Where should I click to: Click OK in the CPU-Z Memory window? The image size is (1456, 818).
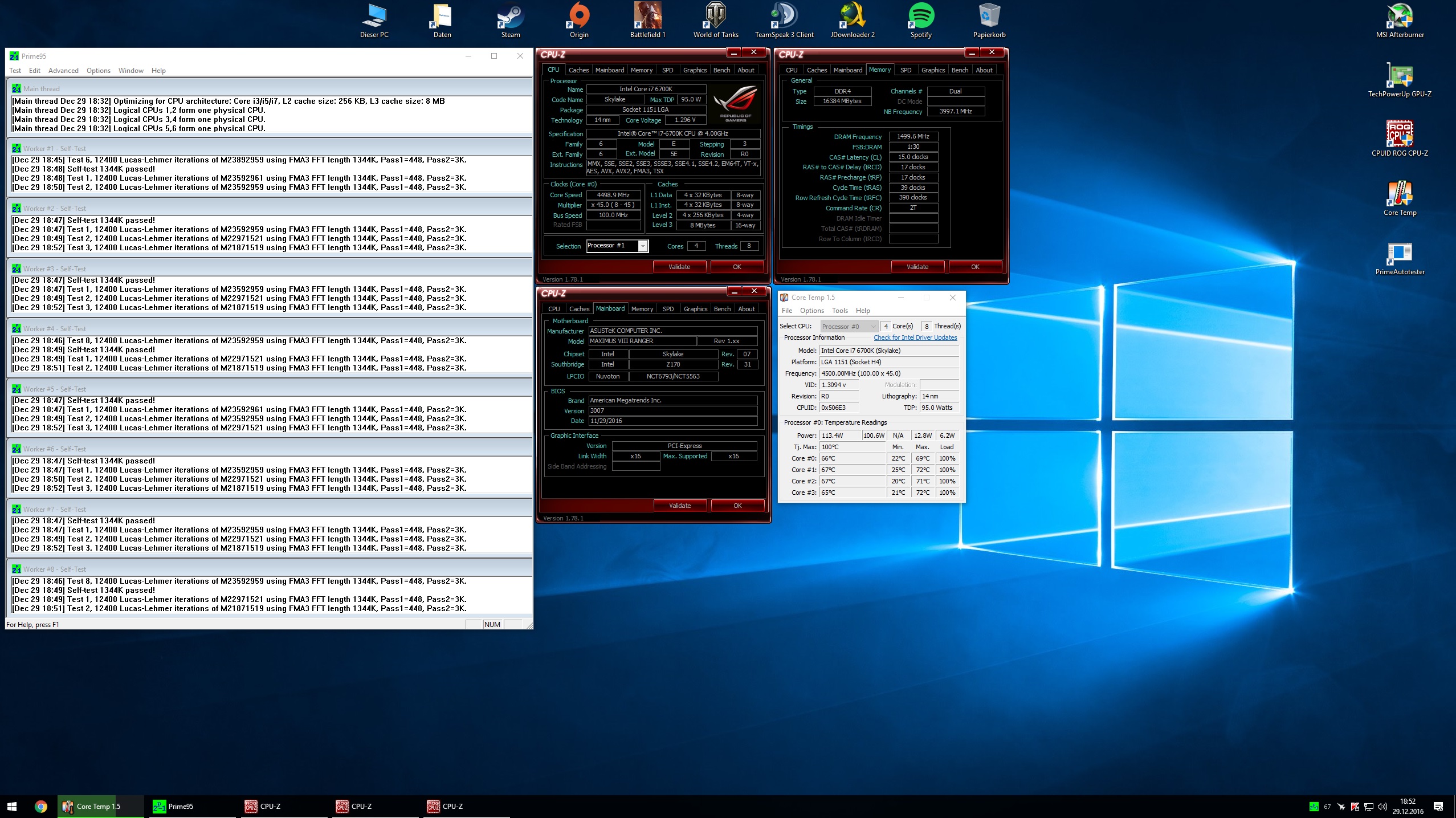[975, 267]
